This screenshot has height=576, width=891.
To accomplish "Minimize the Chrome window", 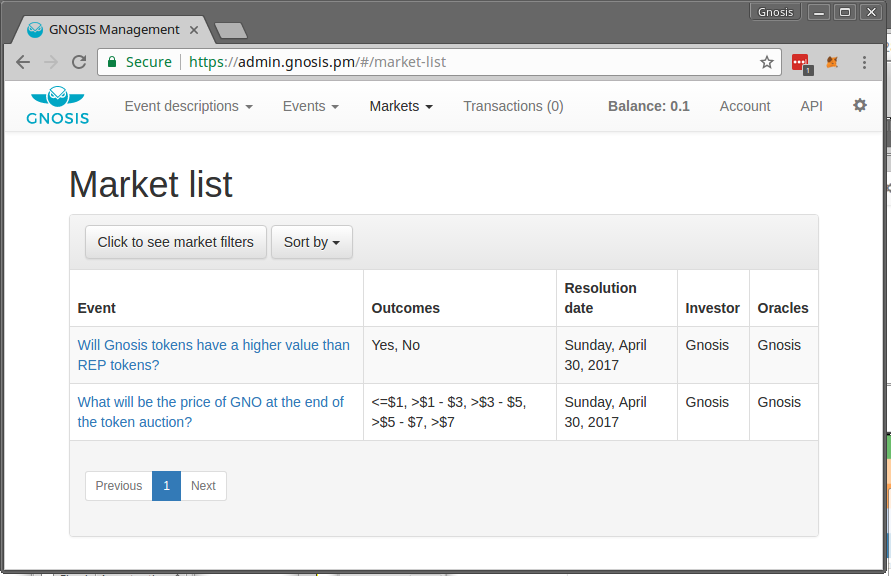I will pyautogui.click(x=819, y=12).
